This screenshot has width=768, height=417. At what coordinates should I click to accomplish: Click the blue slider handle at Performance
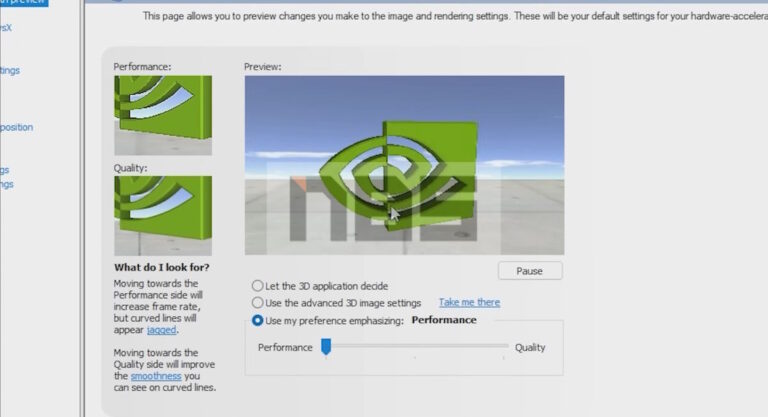(325, 347)
